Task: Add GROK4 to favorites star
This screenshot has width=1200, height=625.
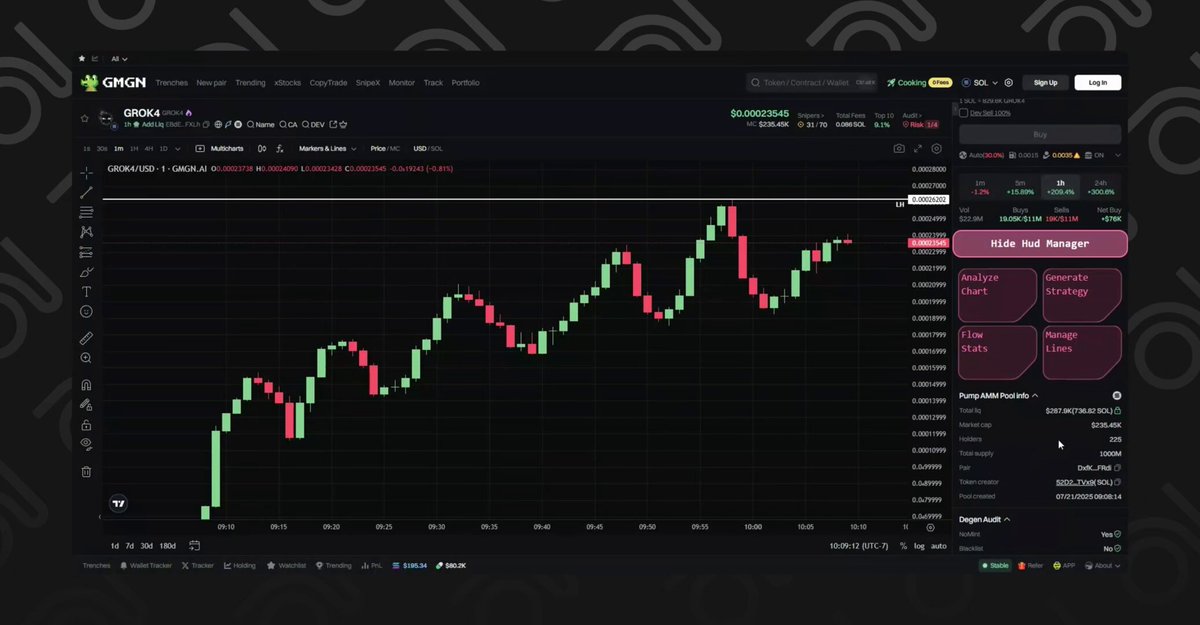Action: [x=84, y=118]
